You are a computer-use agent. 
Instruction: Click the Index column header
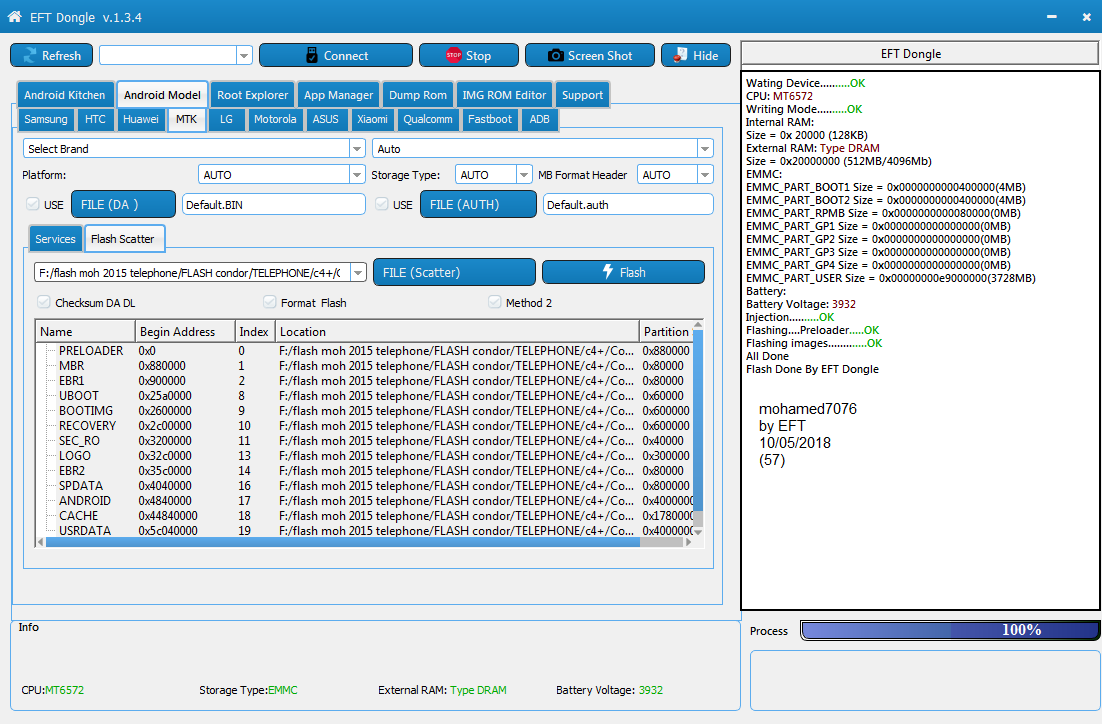click(254, 331)
